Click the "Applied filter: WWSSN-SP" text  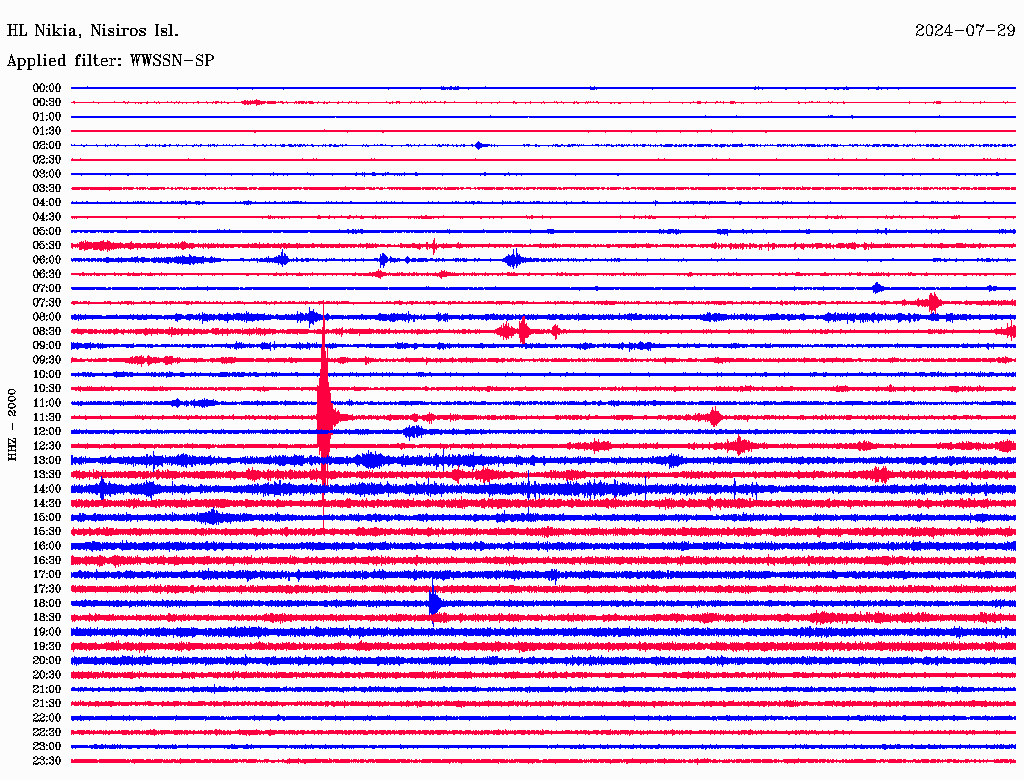tap(110, 61)
